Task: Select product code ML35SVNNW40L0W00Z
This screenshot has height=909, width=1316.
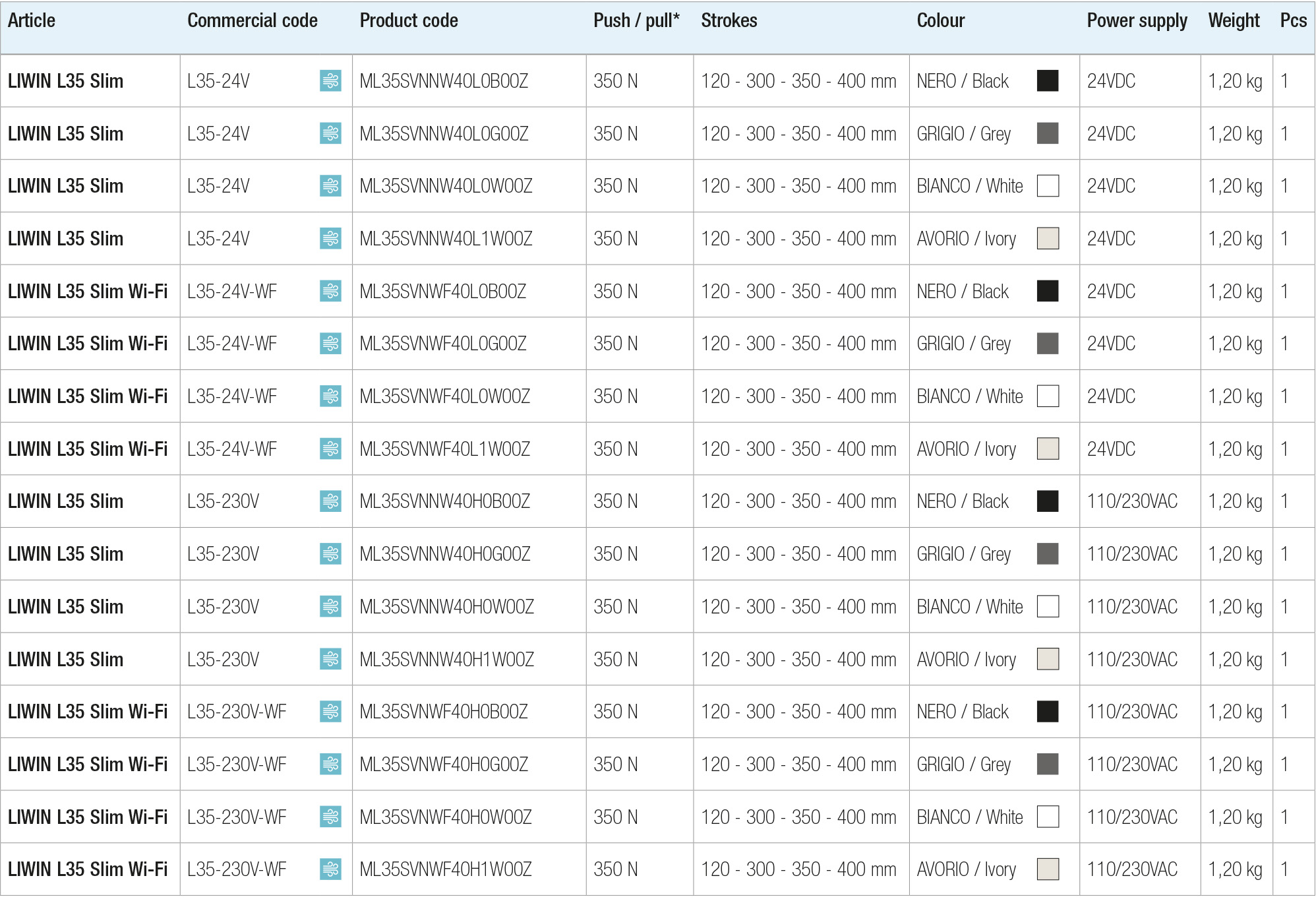Action: (446, 186)
